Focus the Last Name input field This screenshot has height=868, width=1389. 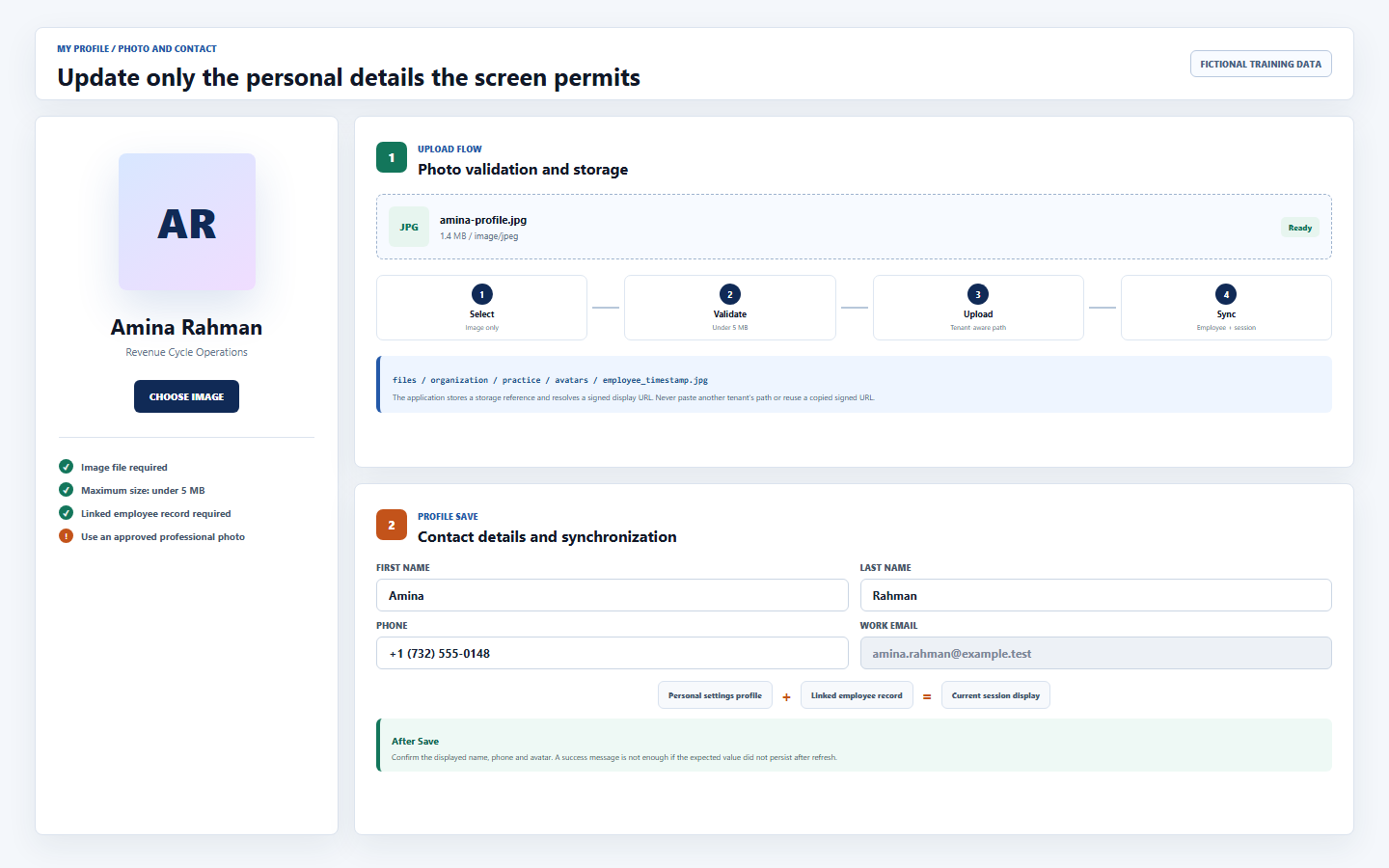tap(1096, 595)
